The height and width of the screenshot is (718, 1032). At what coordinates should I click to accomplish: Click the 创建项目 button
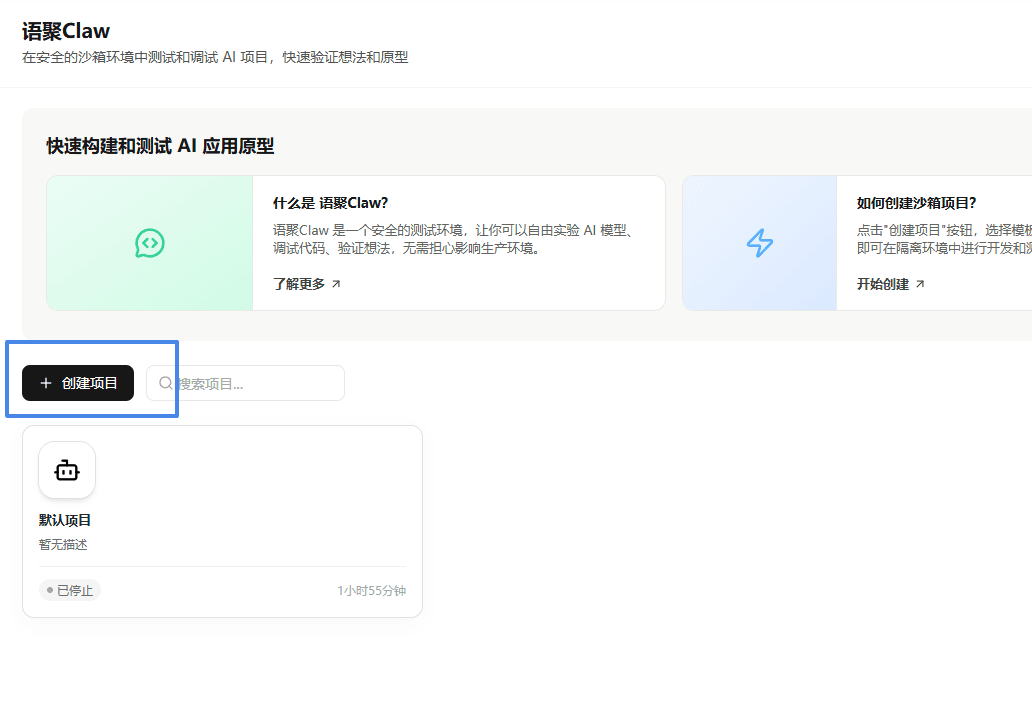click(x=78, y=383)
